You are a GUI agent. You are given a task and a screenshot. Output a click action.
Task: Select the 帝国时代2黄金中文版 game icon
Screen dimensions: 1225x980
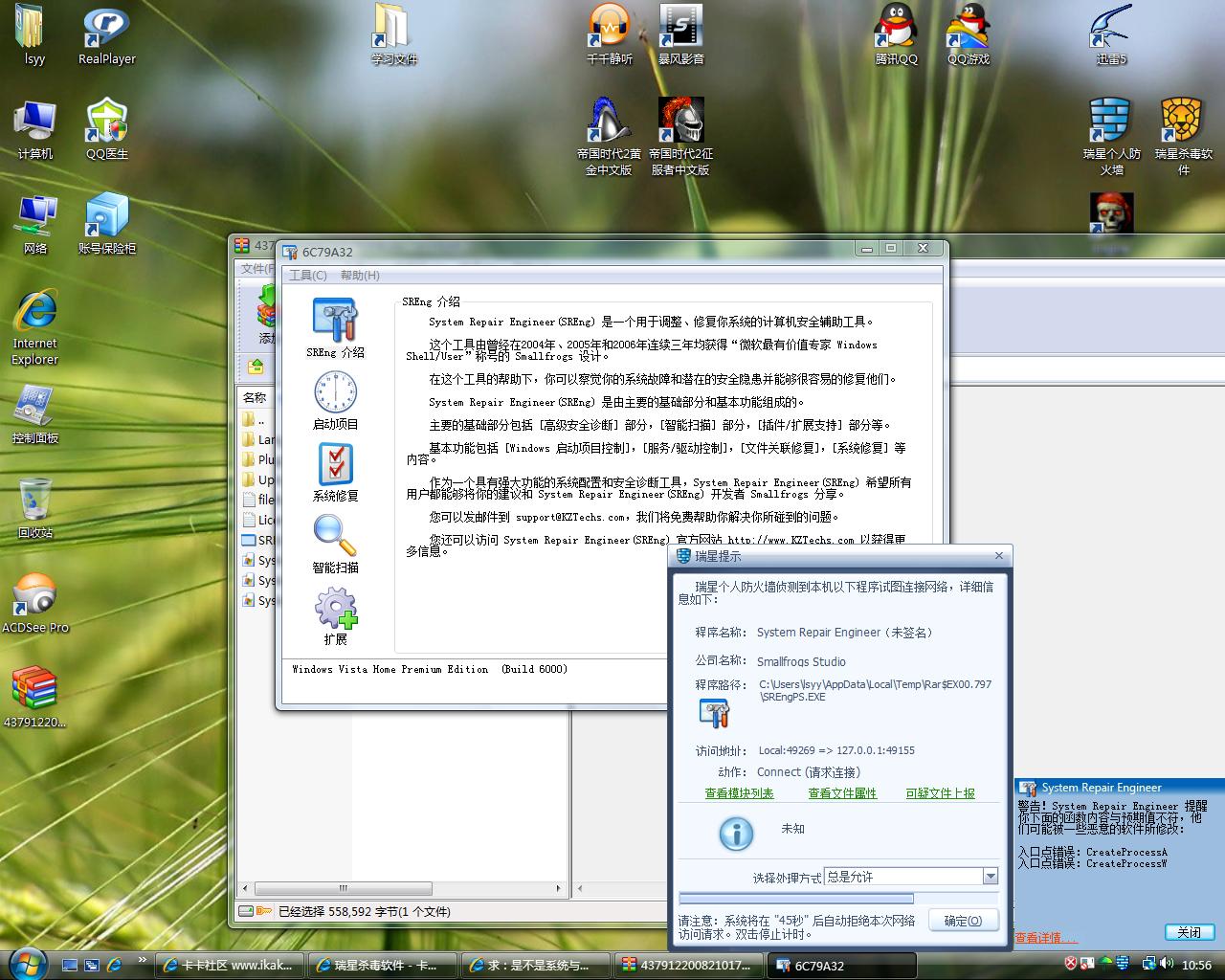tap(610, 137)
